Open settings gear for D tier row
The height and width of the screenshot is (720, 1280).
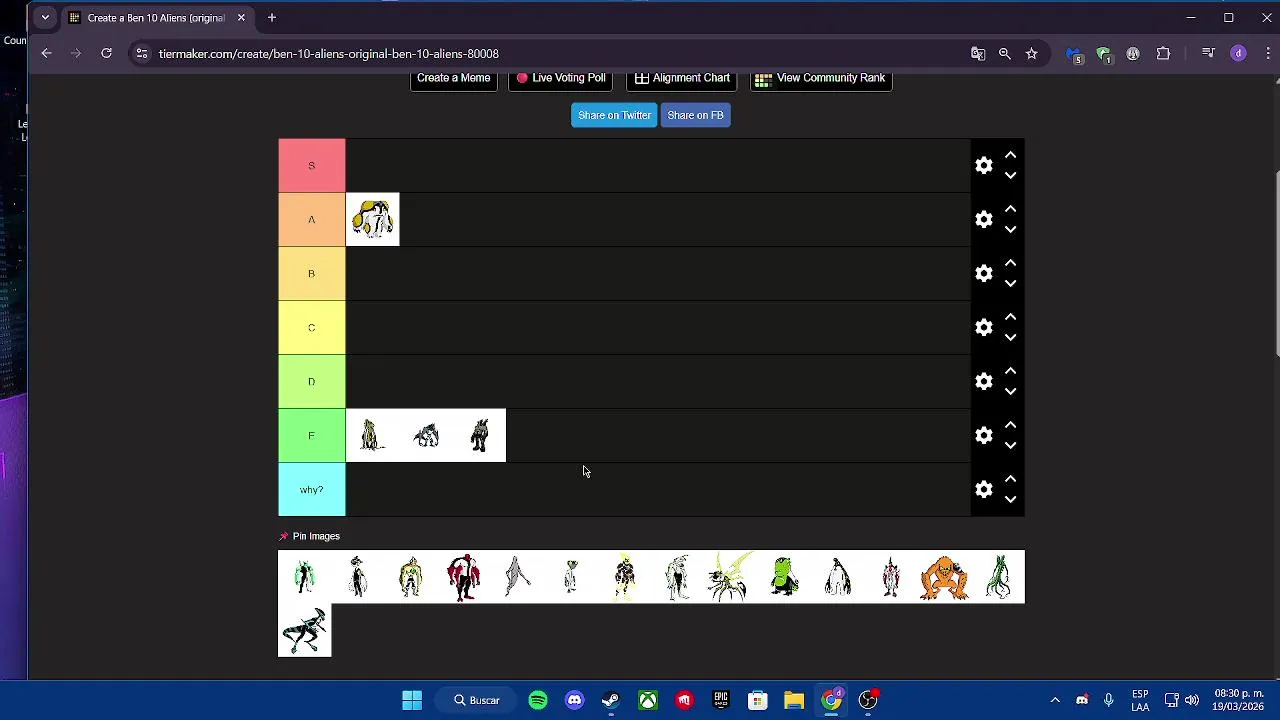click(x=984, y=381)
